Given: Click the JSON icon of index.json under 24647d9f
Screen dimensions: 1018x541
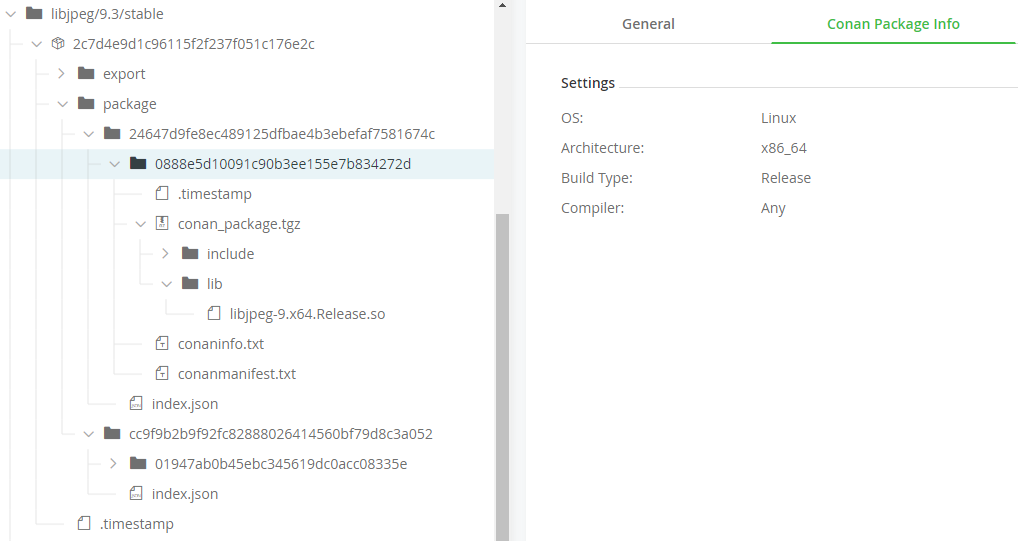Looking at the screenshot, I should [x=136, y=403].
